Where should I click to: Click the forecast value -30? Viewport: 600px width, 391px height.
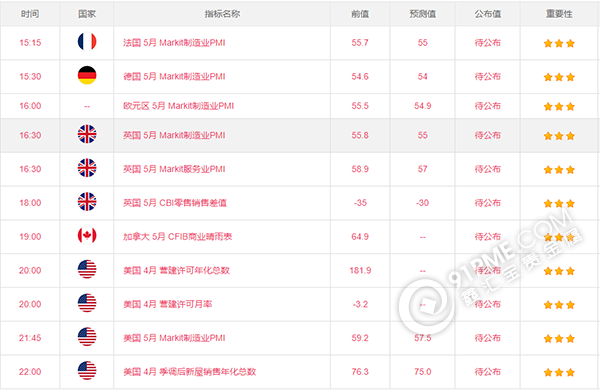point(422,203)
